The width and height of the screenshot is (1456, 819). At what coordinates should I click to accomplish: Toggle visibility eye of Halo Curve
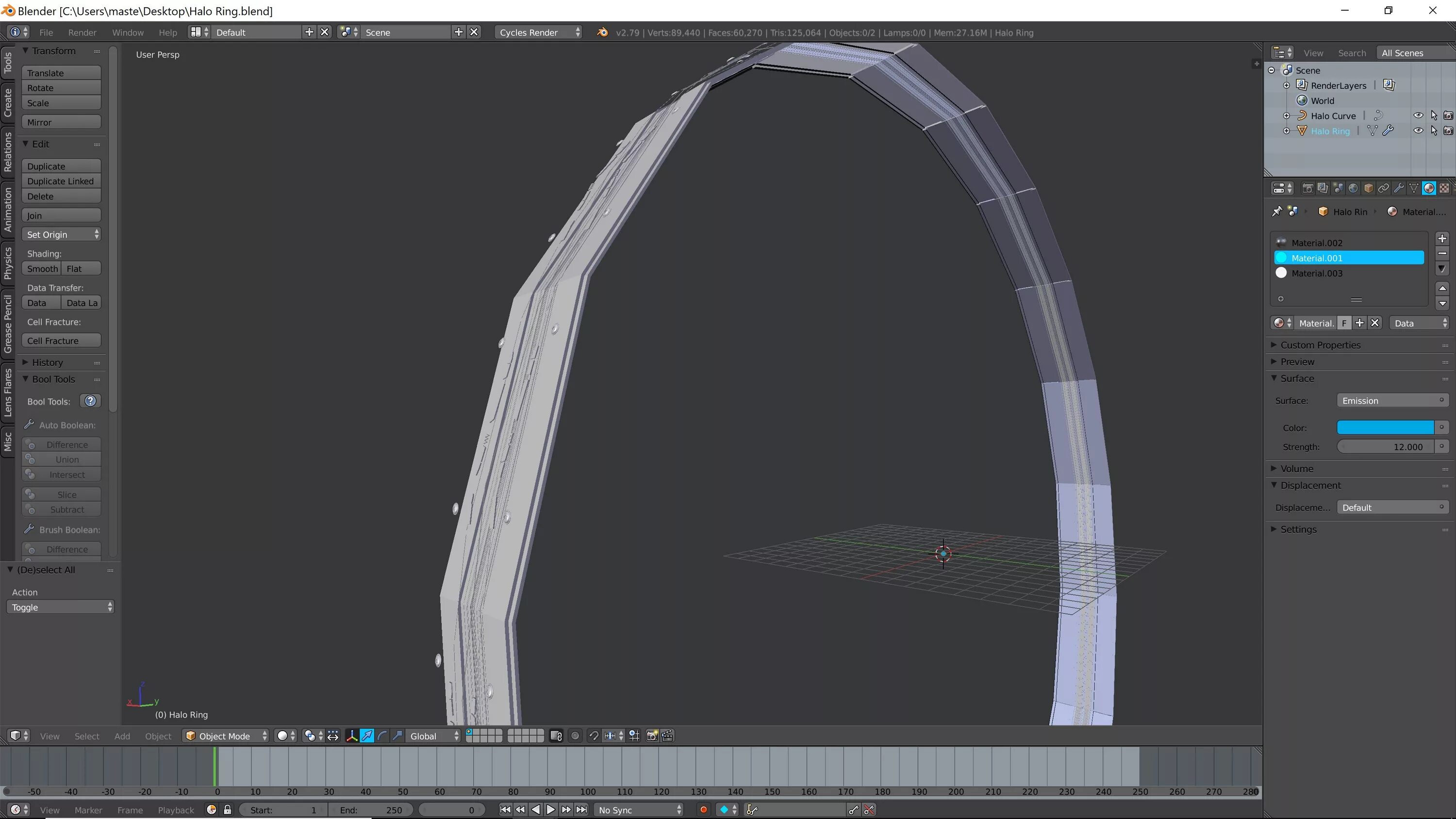click(1418, 115)
